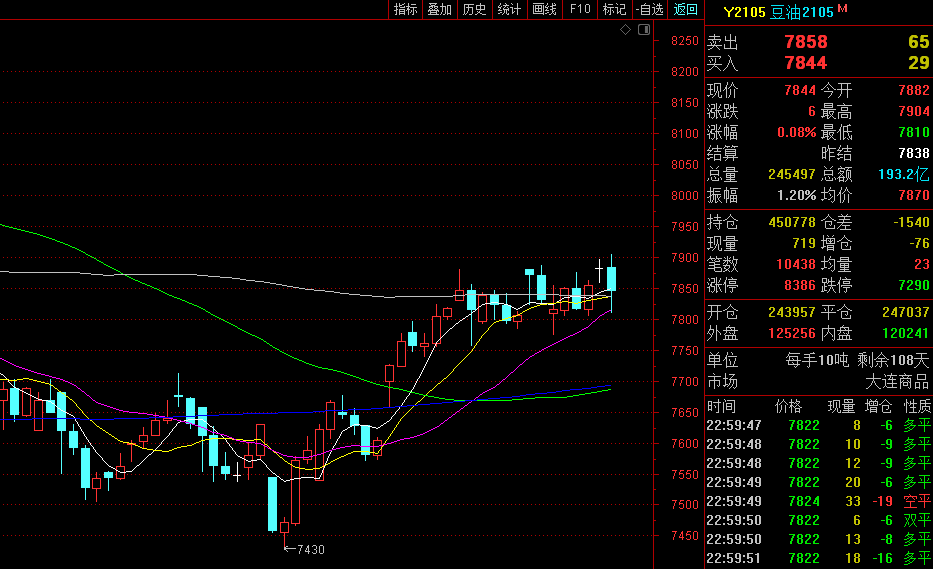
Task: Open the 叠加 overlay menu
Action: [x=440, y=10]
